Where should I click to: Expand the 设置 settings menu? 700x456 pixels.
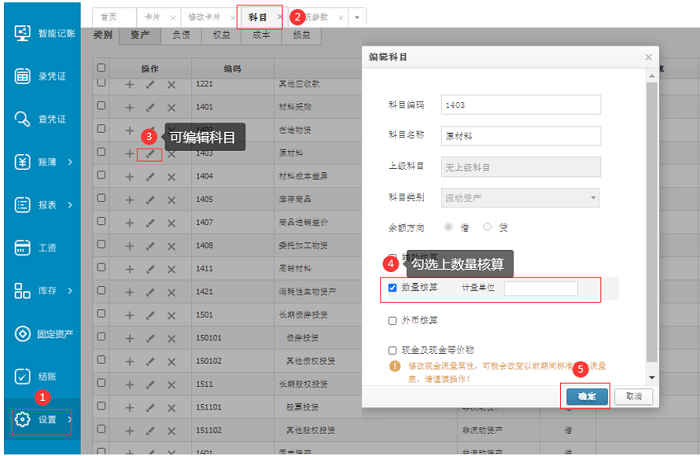(x=43, y=420)
